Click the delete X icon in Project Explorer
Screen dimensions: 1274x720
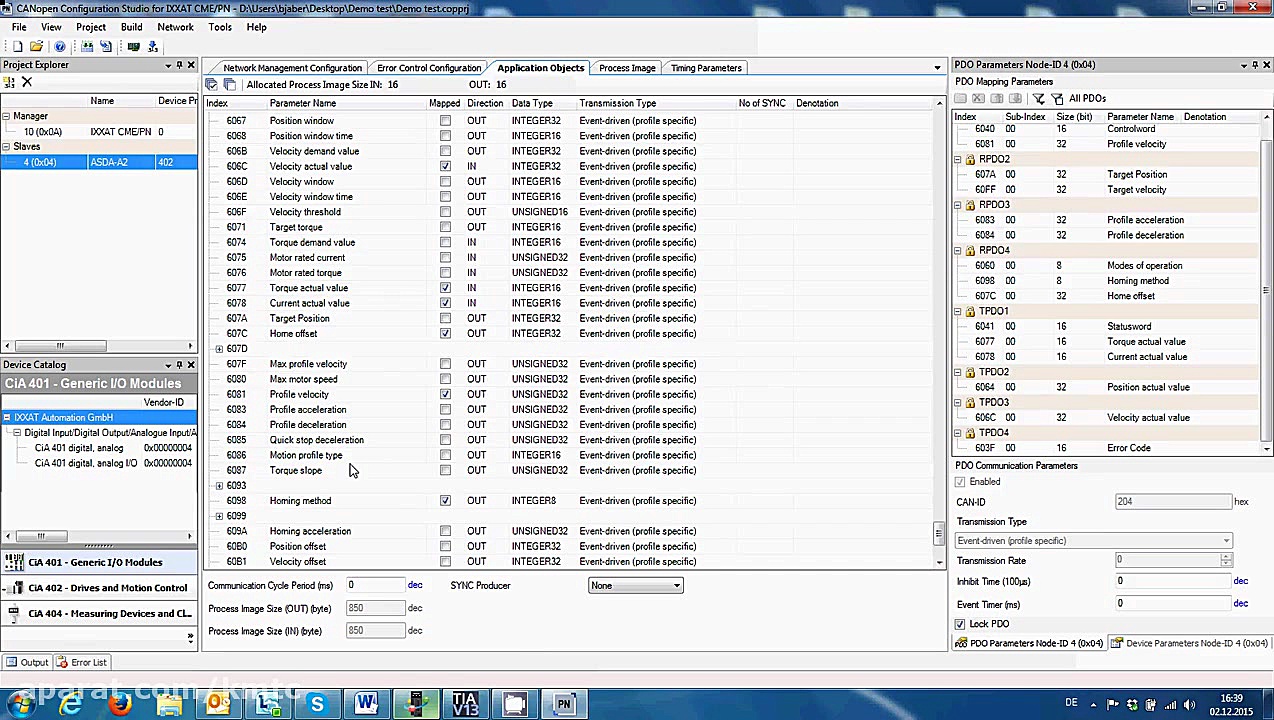[x=27, y=82]
